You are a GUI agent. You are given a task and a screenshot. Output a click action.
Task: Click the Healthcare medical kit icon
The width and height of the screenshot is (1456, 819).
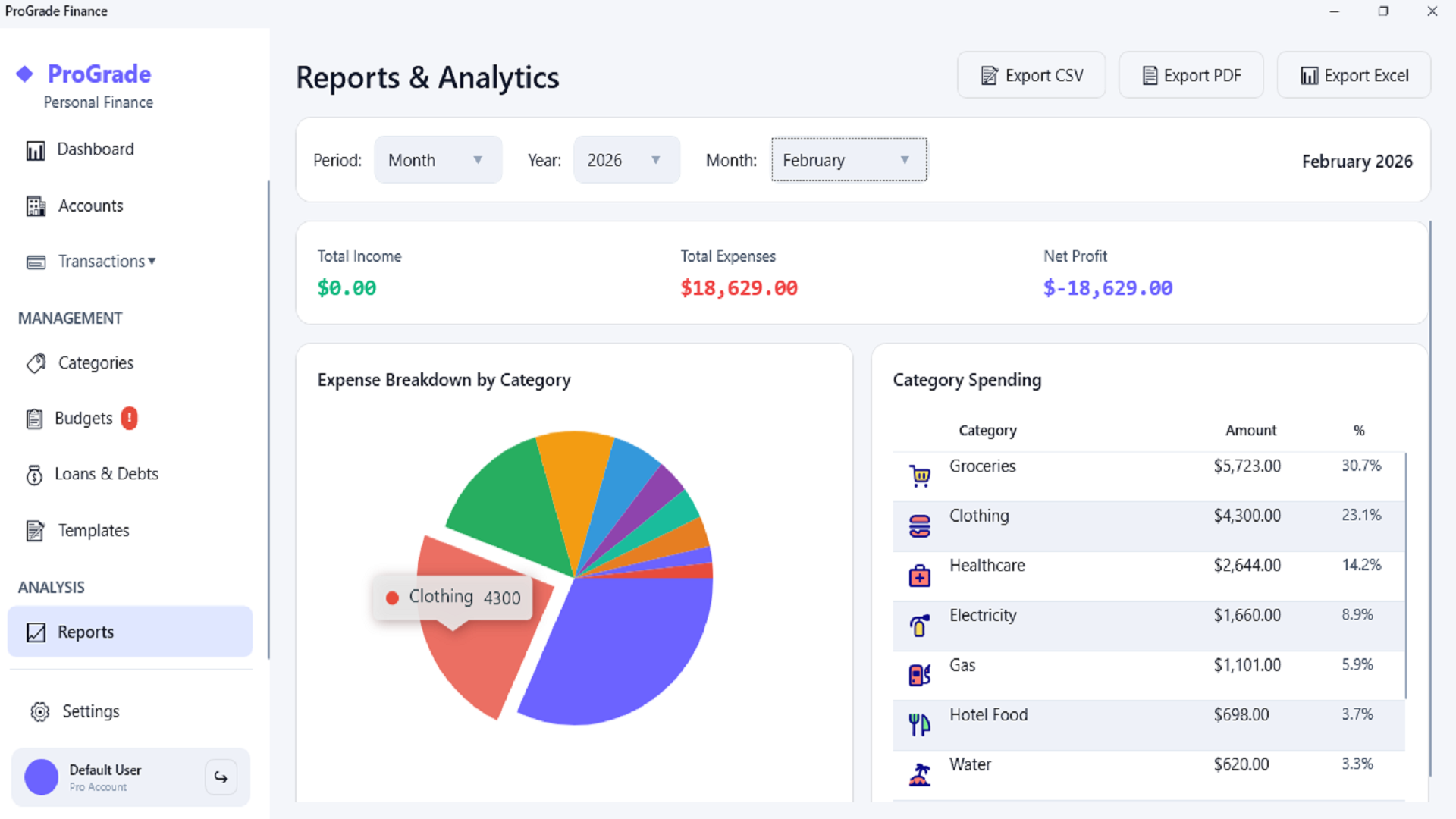920,576
